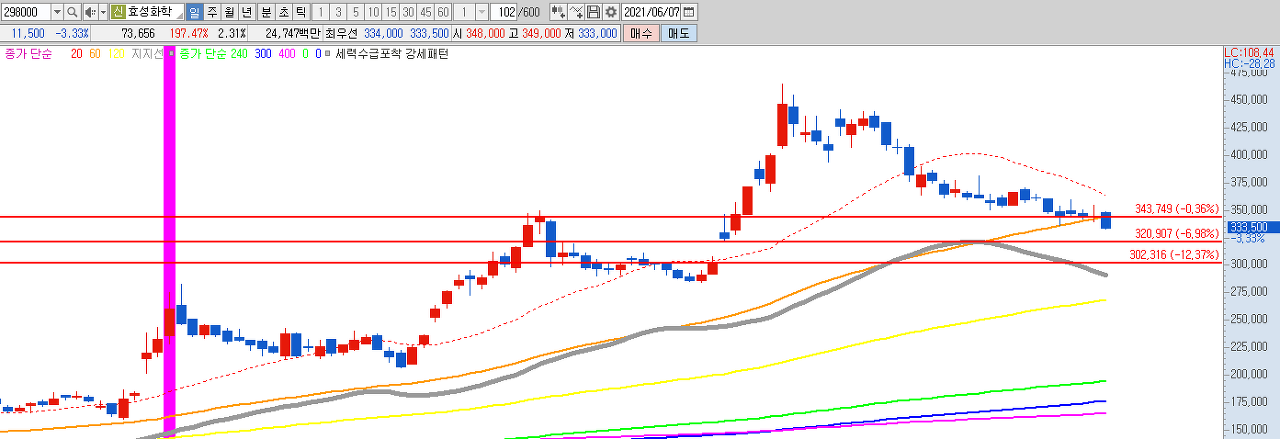Screen dimensions: 1280x439
Task: Select the 10 interval button
Action: (373, 12)
